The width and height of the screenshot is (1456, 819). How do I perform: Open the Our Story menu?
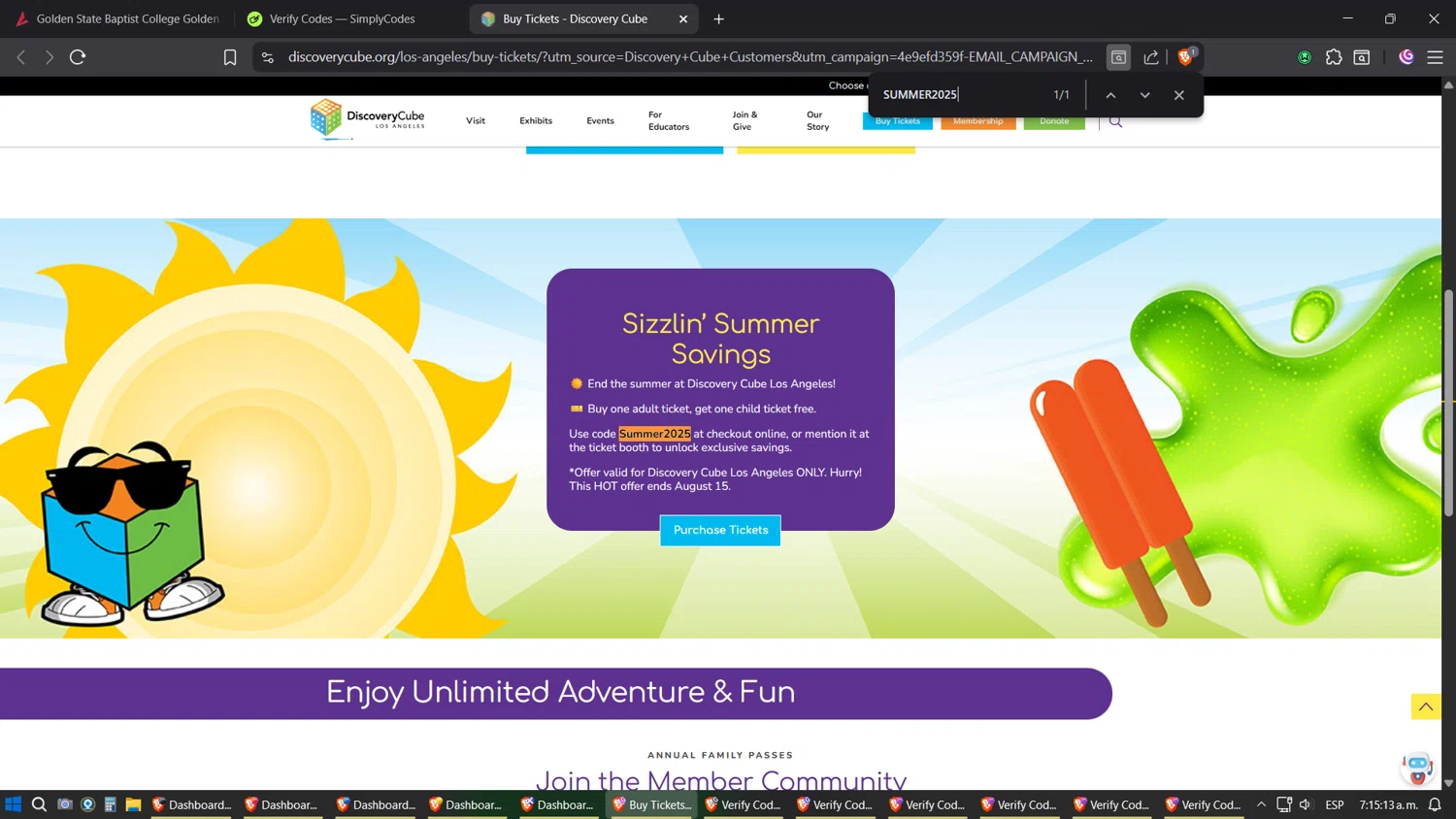click(817, 121)
